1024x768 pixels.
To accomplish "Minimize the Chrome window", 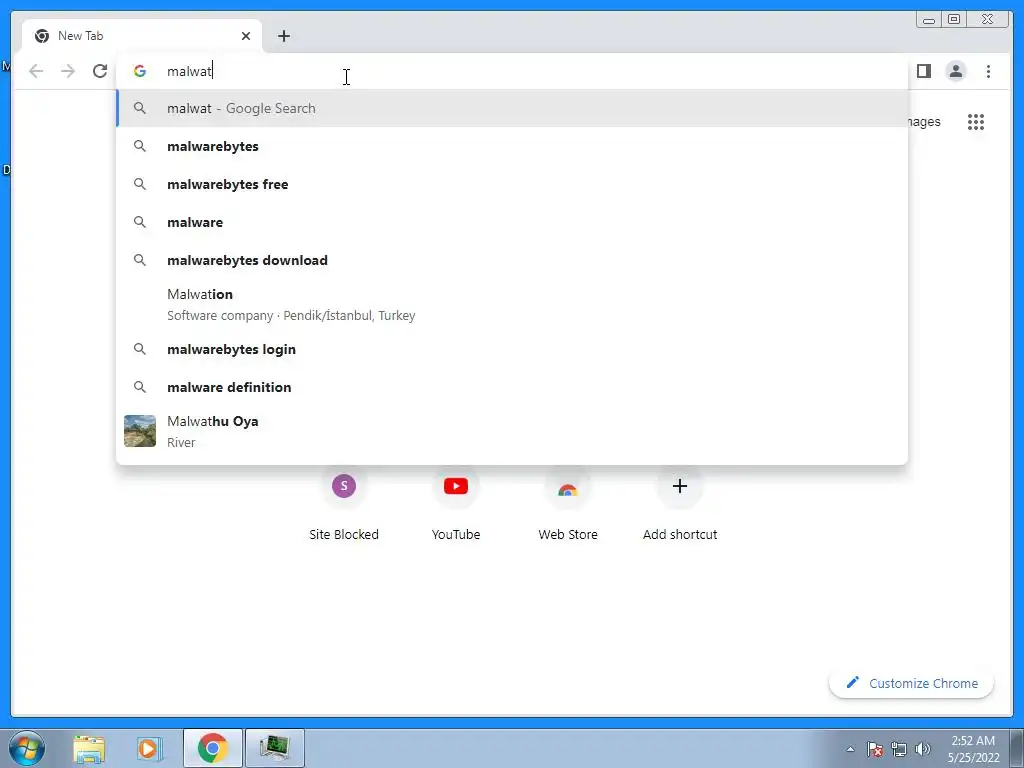I will click(929, 20).
